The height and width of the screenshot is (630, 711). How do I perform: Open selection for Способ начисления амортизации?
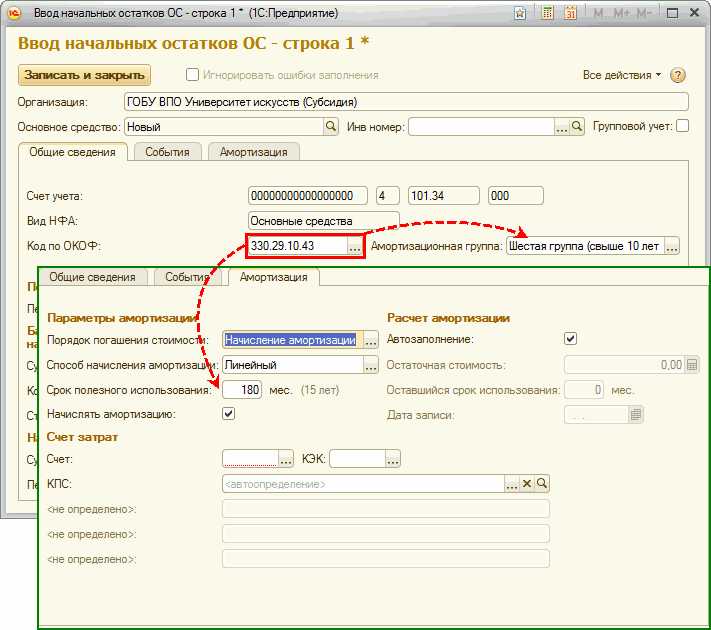[370, 365]
